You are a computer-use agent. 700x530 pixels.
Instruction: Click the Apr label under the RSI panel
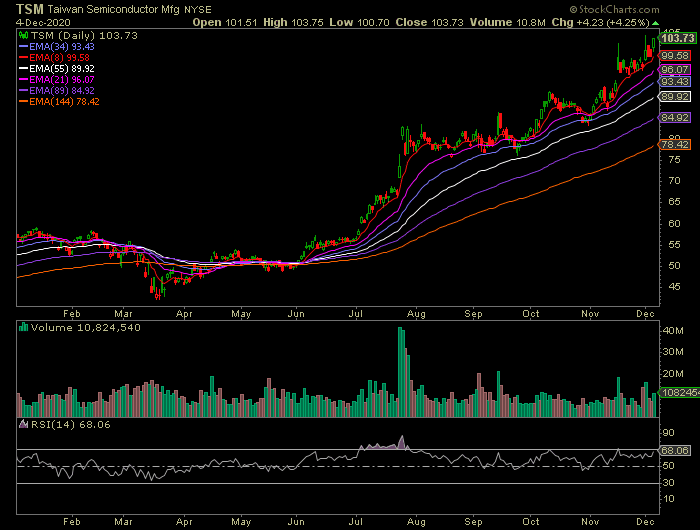184,522
